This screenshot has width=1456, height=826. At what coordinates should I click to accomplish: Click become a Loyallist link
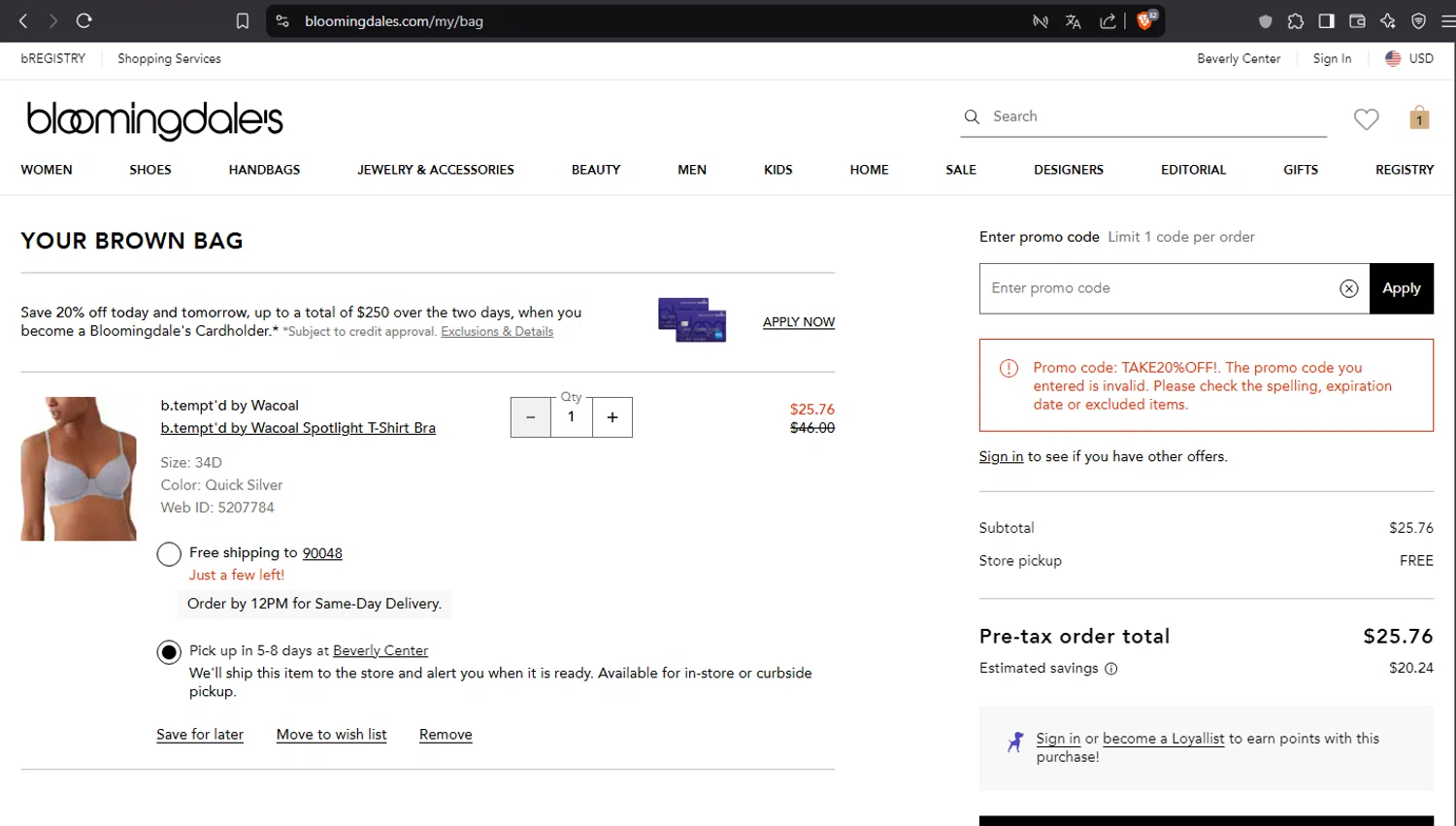click(x=1164, y=739)
